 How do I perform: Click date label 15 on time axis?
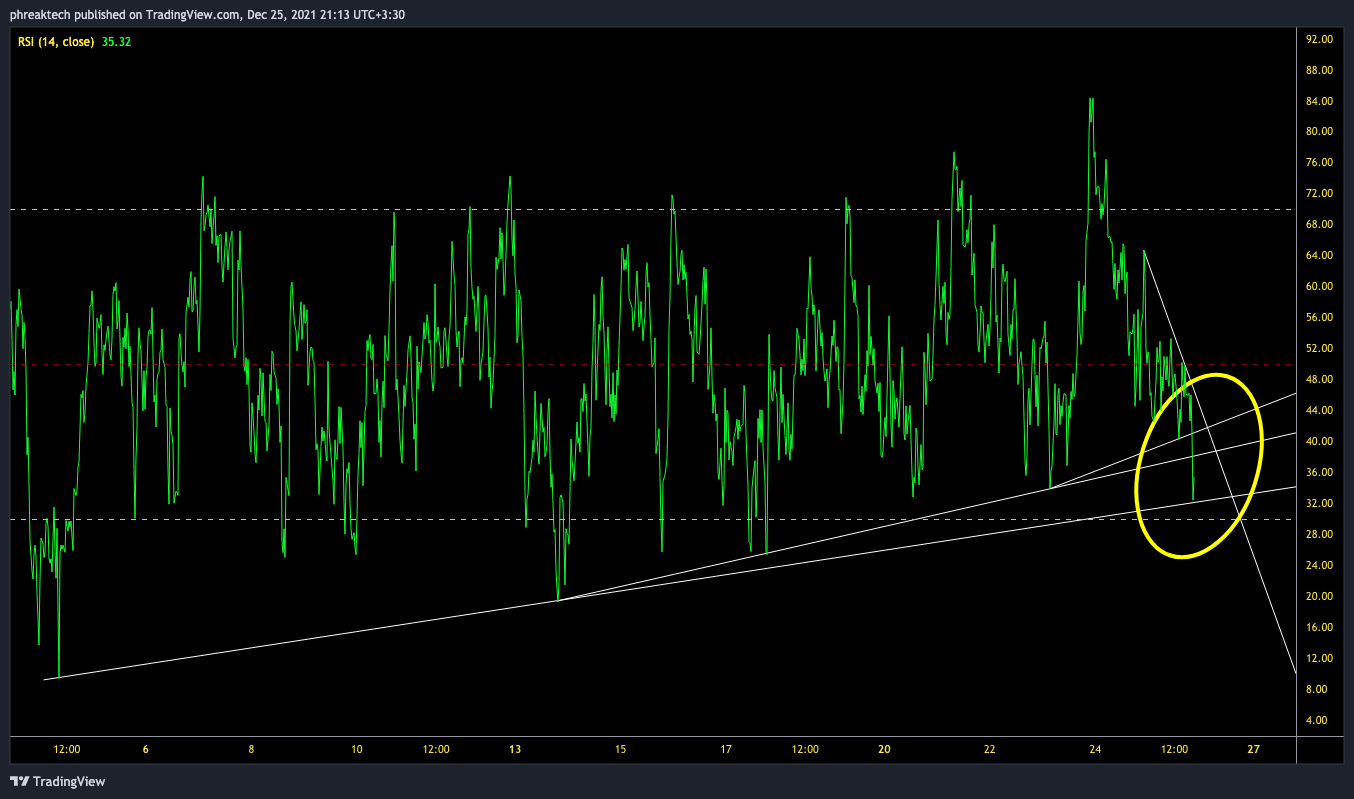[621, 749]
